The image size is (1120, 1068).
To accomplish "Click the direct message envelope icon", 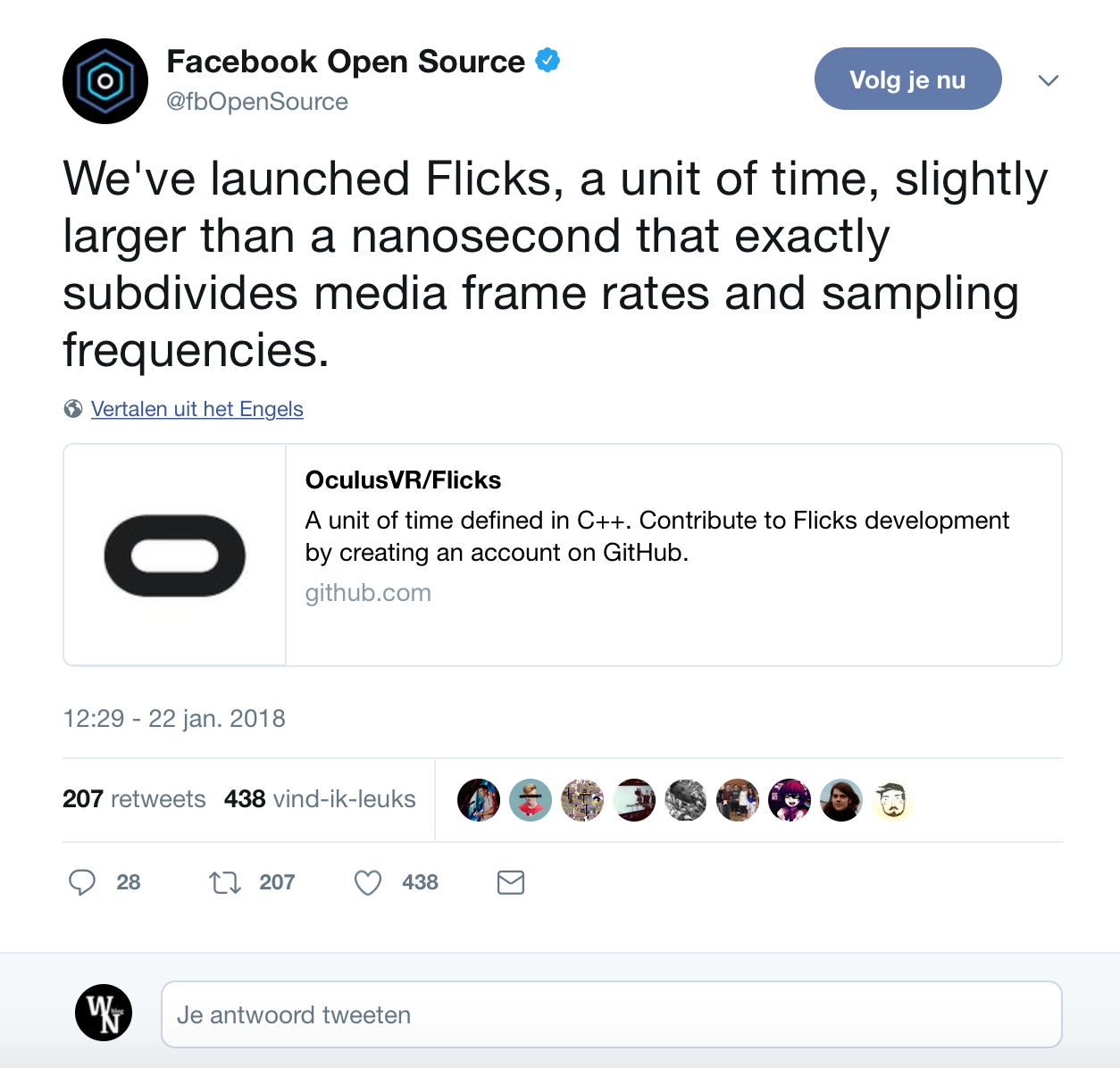I will tap(511, 882).
